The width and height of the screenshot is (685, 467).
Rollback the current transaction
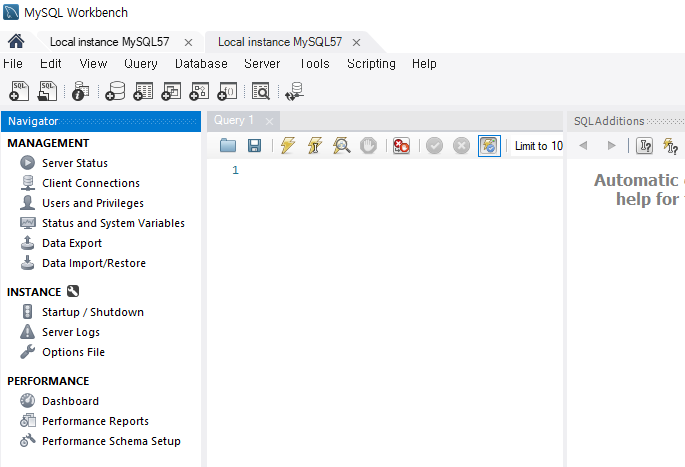[x=461, y=145]
